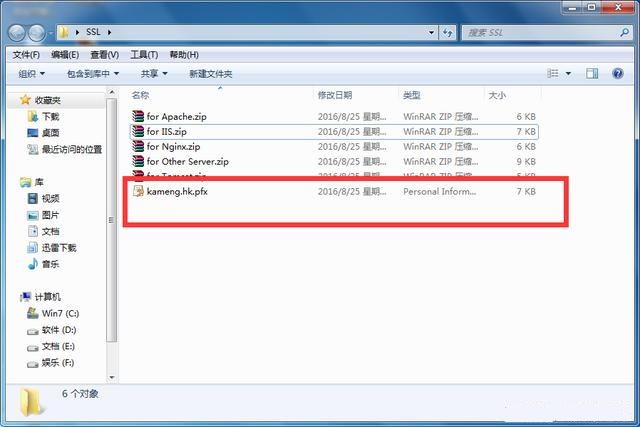Click the help question mark icon

click(618, 74)
